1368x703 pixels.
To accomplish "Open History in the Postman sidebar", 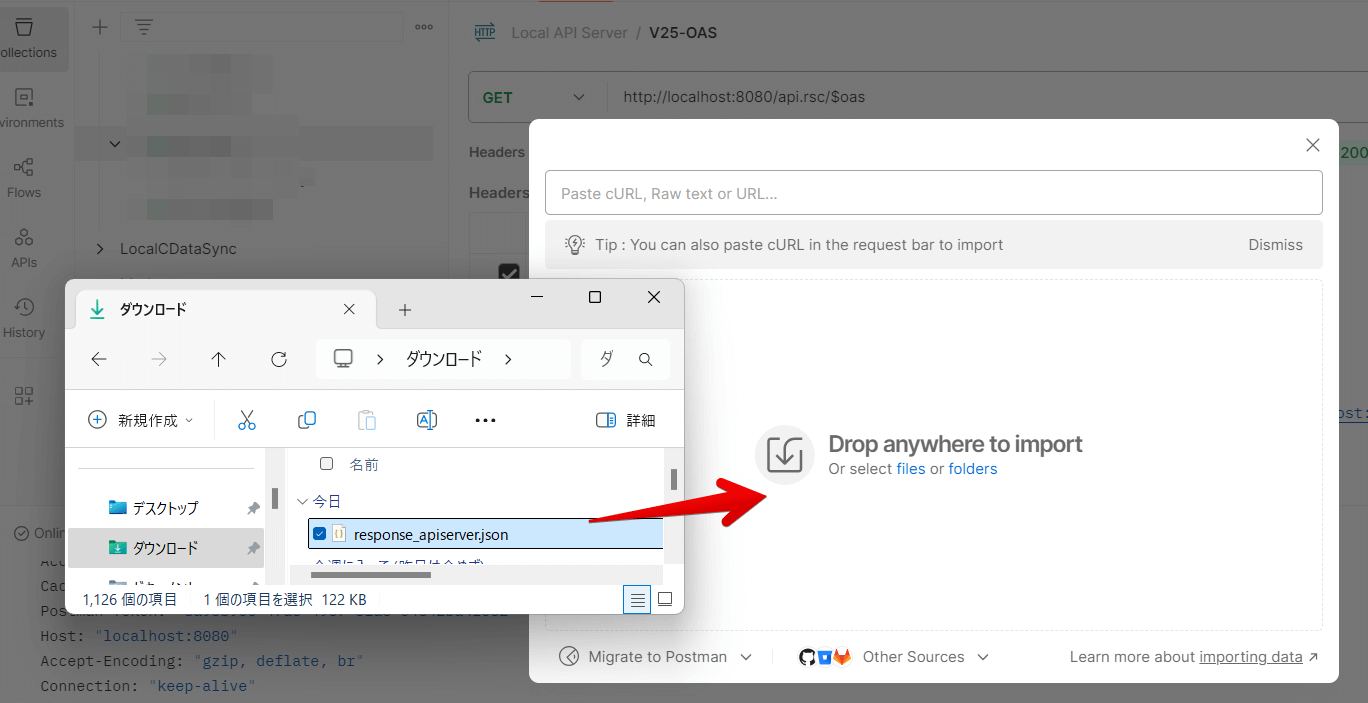I will tap(24, 318).
